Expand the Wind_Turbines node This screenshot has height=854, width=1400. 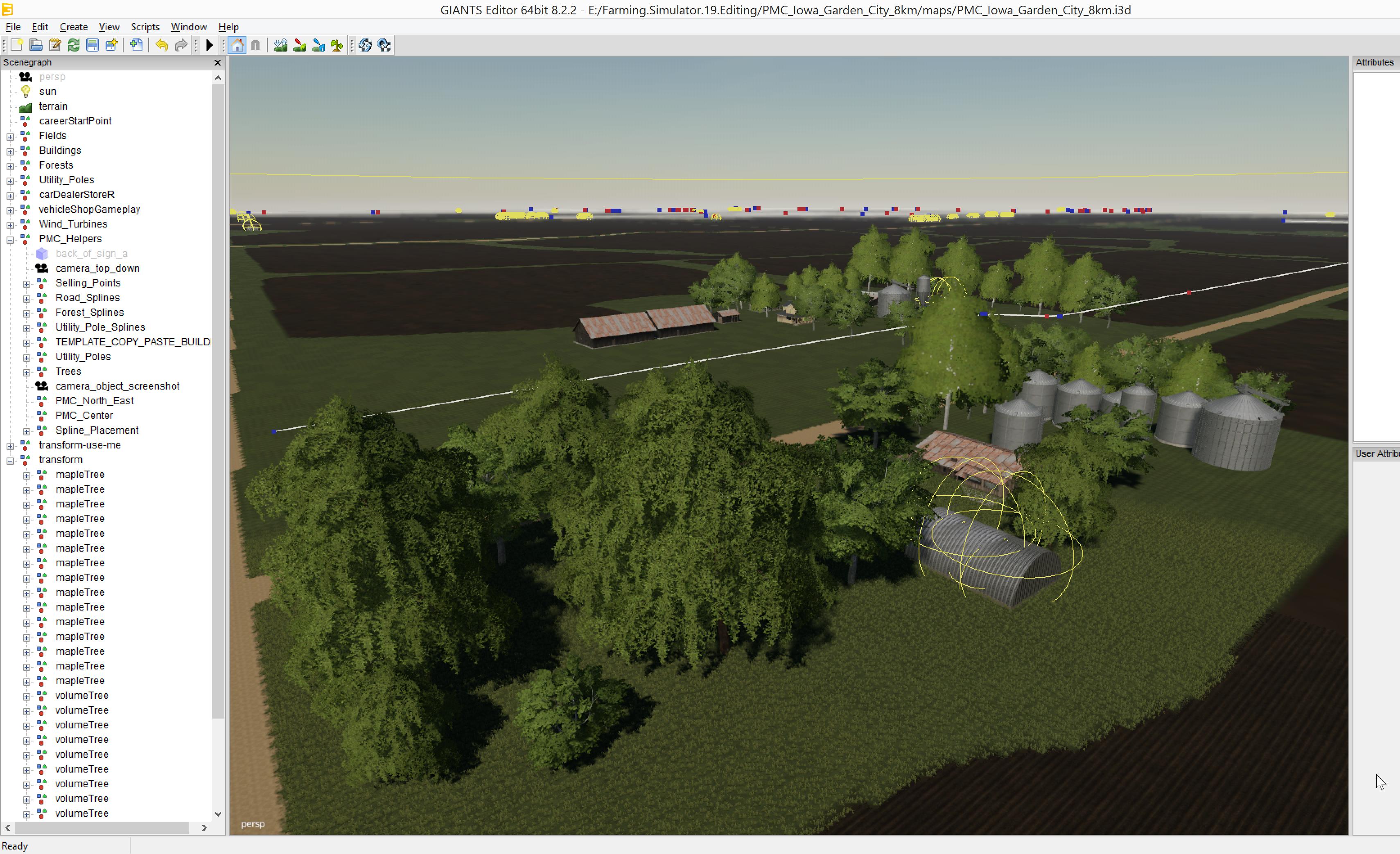10,225
